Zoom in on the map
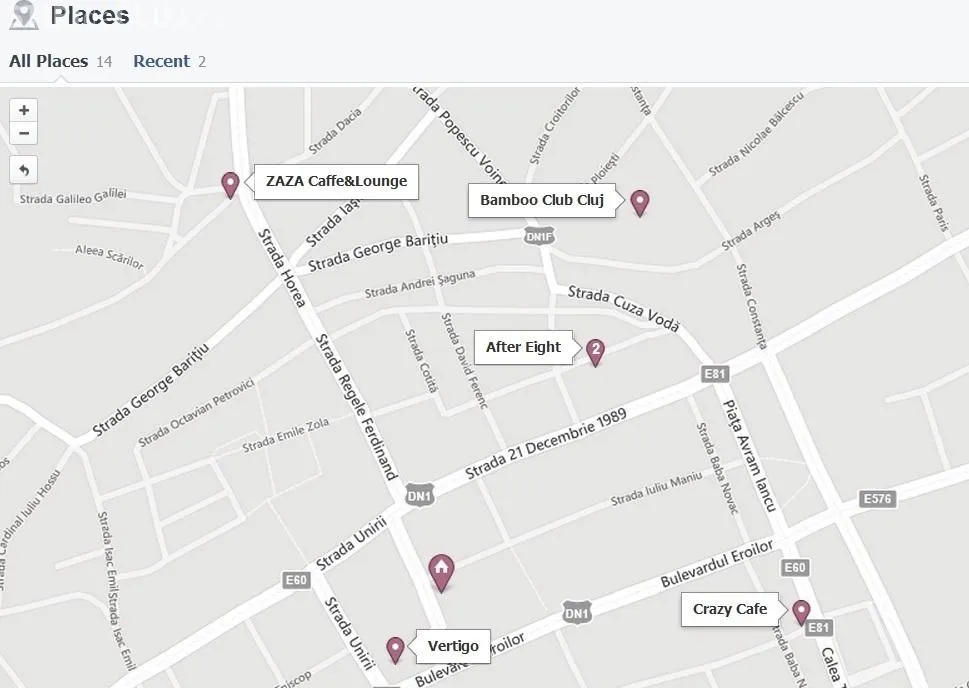 [23, 110]
